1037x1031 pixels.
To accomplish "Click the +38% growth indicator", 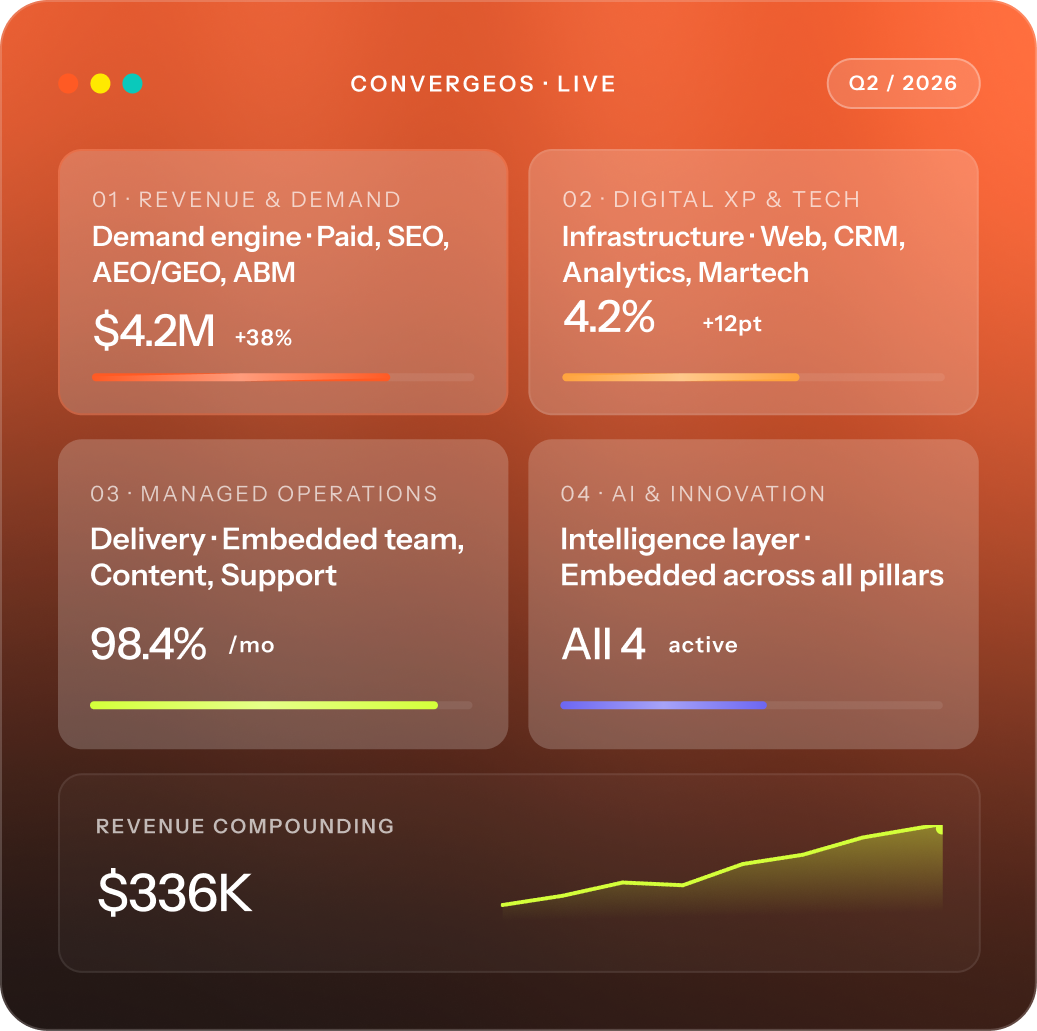I will 263,338.
